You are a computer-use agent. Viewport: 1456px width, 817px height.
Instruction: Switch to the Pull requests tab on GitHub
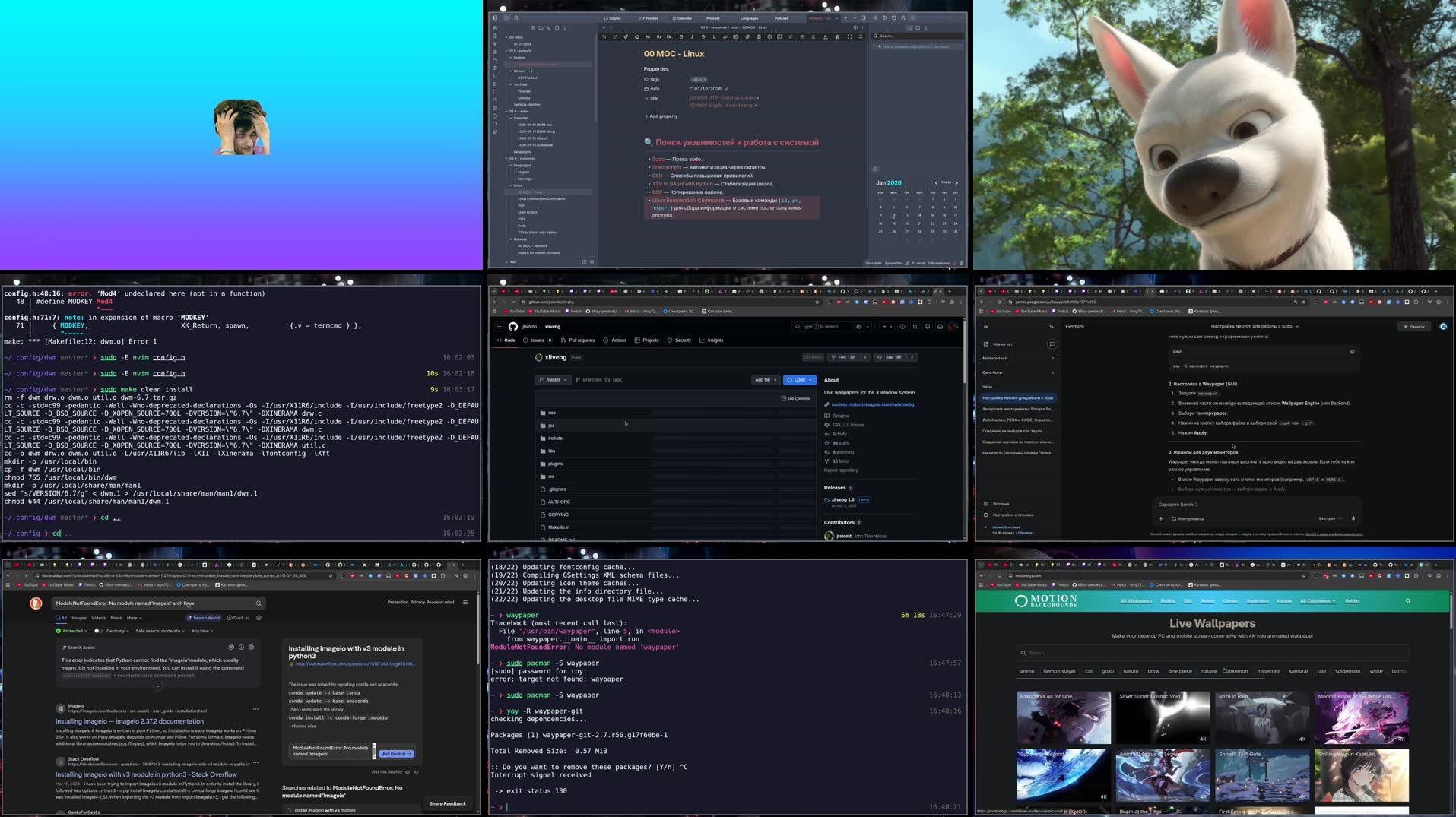point(582,340)
